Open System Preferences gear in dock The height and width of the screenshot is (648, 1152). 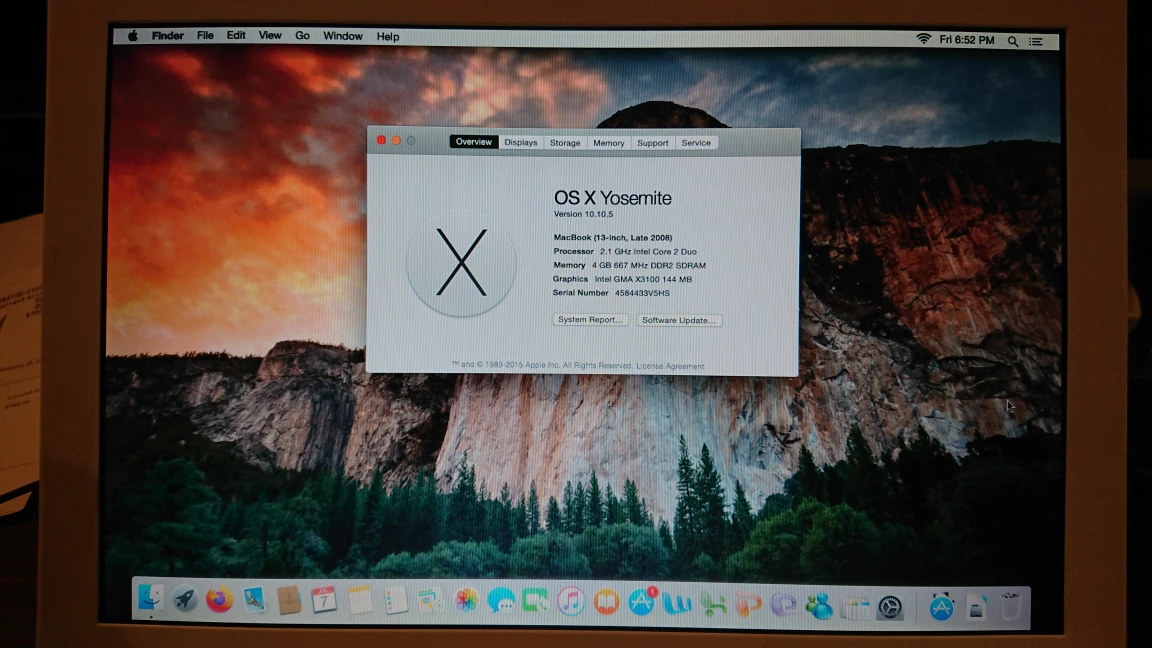click(890, 608)
